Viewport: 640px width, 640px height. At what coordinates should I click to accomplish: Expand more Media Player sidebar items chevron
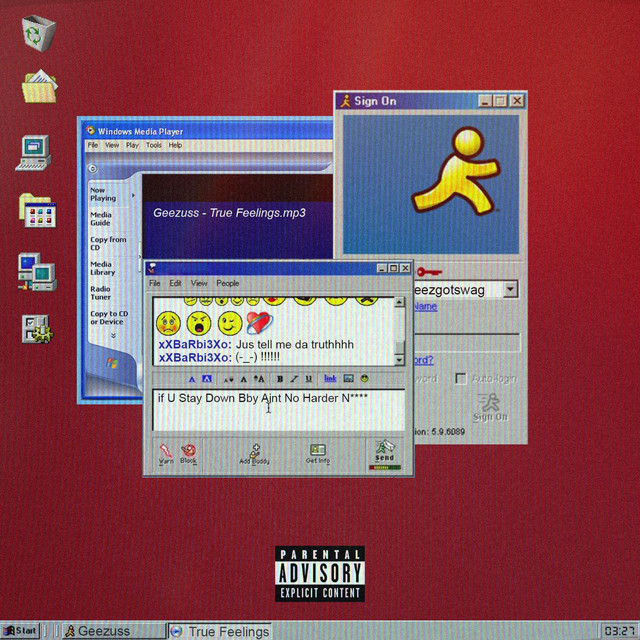(x=113, y=336)
